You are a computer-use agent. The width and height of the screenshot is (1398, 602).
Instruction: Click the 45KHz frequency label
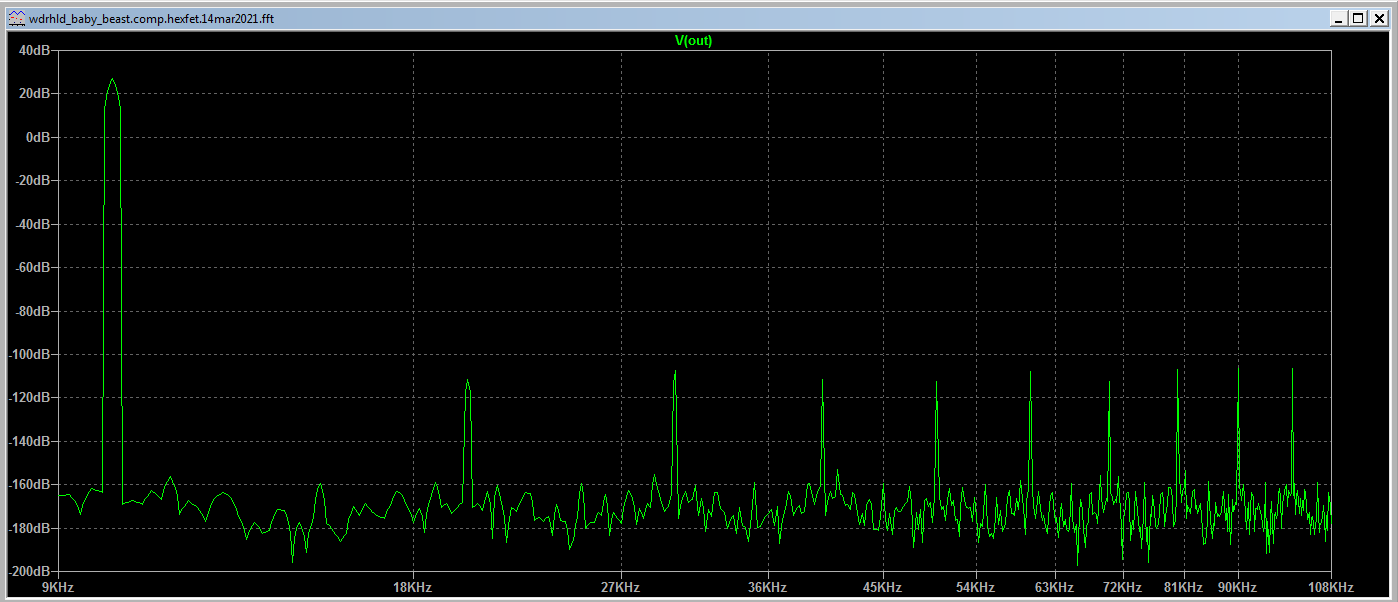pos(883,588)
